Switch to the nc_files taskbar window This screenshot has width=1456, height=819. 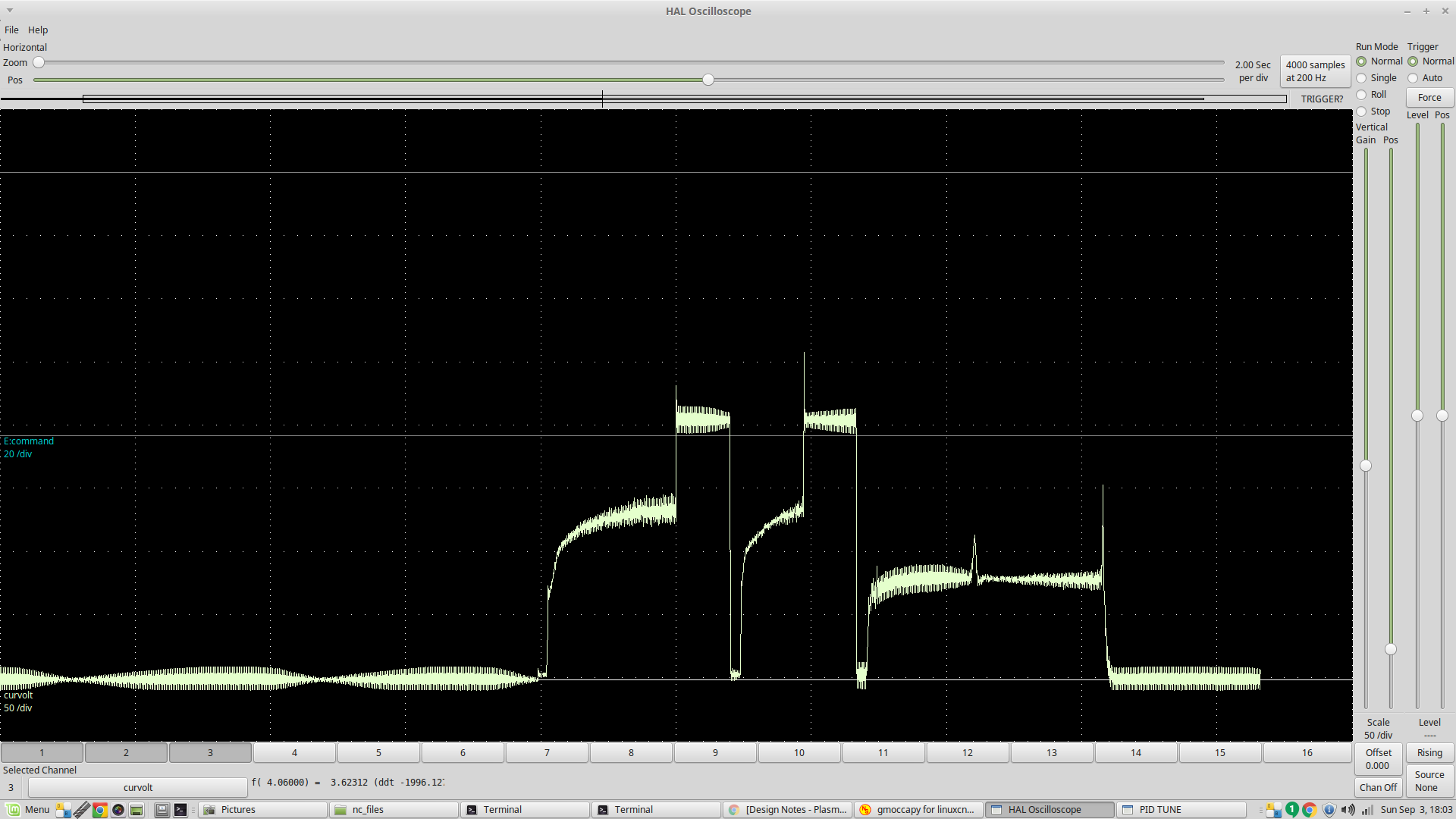click(394, 810)
